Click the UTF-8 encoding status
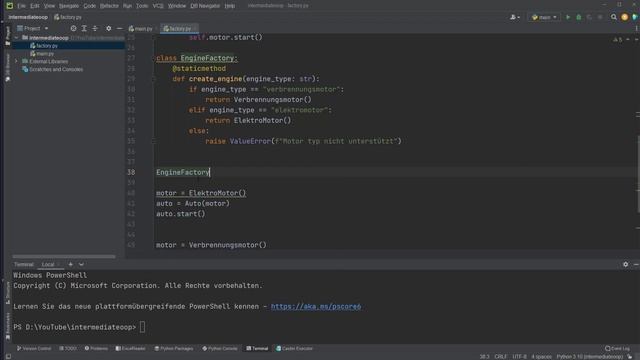640x360 pixels. pyautogui.click(x=519, y=357)
